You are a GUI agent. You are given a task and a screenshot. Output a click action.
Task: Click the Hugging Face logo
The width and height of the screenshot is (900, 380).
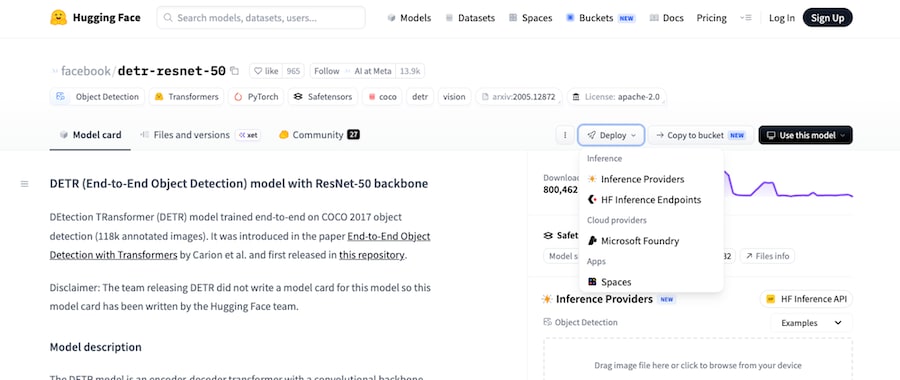tap(95, 18)
